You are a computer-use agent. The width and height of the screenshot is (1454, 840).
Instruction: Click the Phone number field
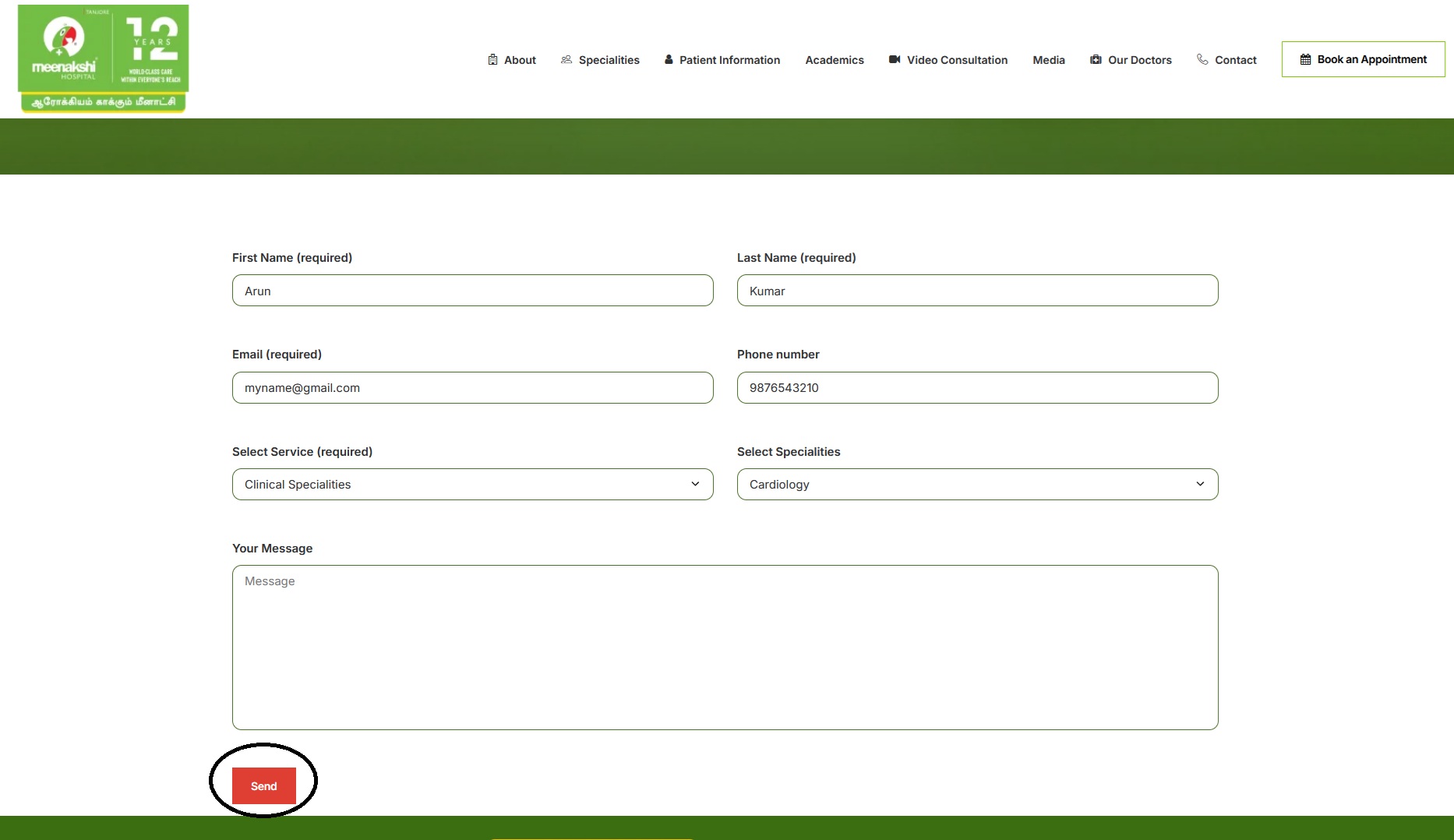tap(977, 387)
